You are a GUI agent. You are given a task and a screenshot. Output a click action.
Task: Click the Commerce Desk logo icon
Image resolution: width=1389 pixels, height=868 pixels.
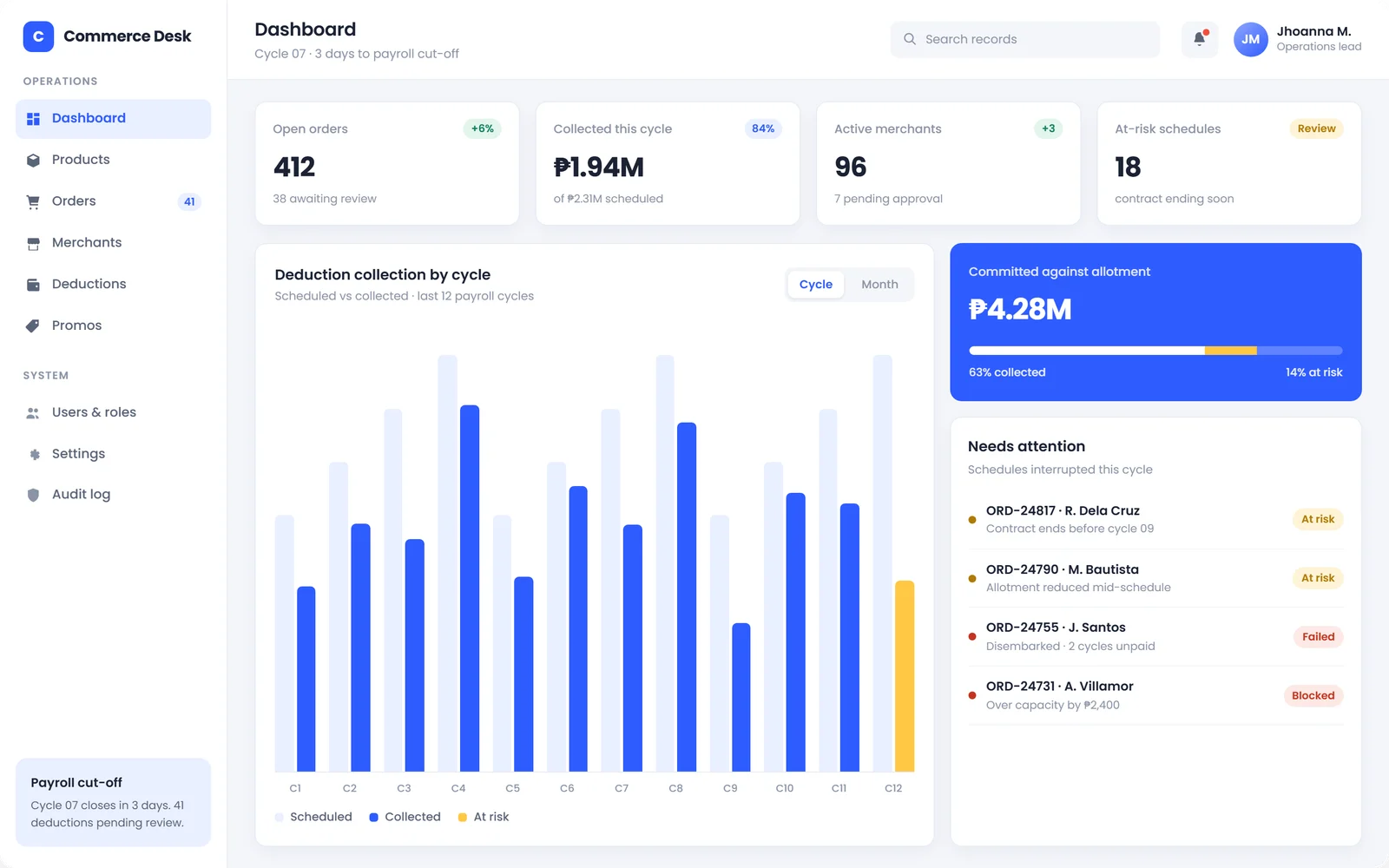coord(38,36)
